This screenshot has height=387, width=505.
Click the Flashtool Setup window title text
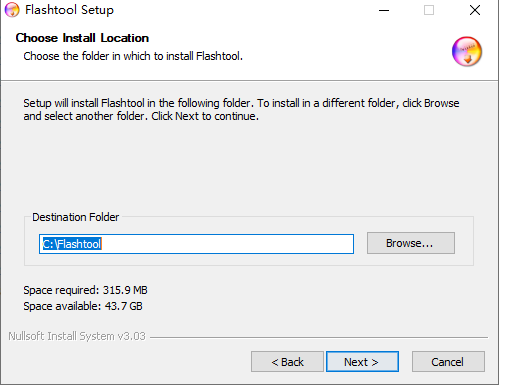click(x=69, y=10)
